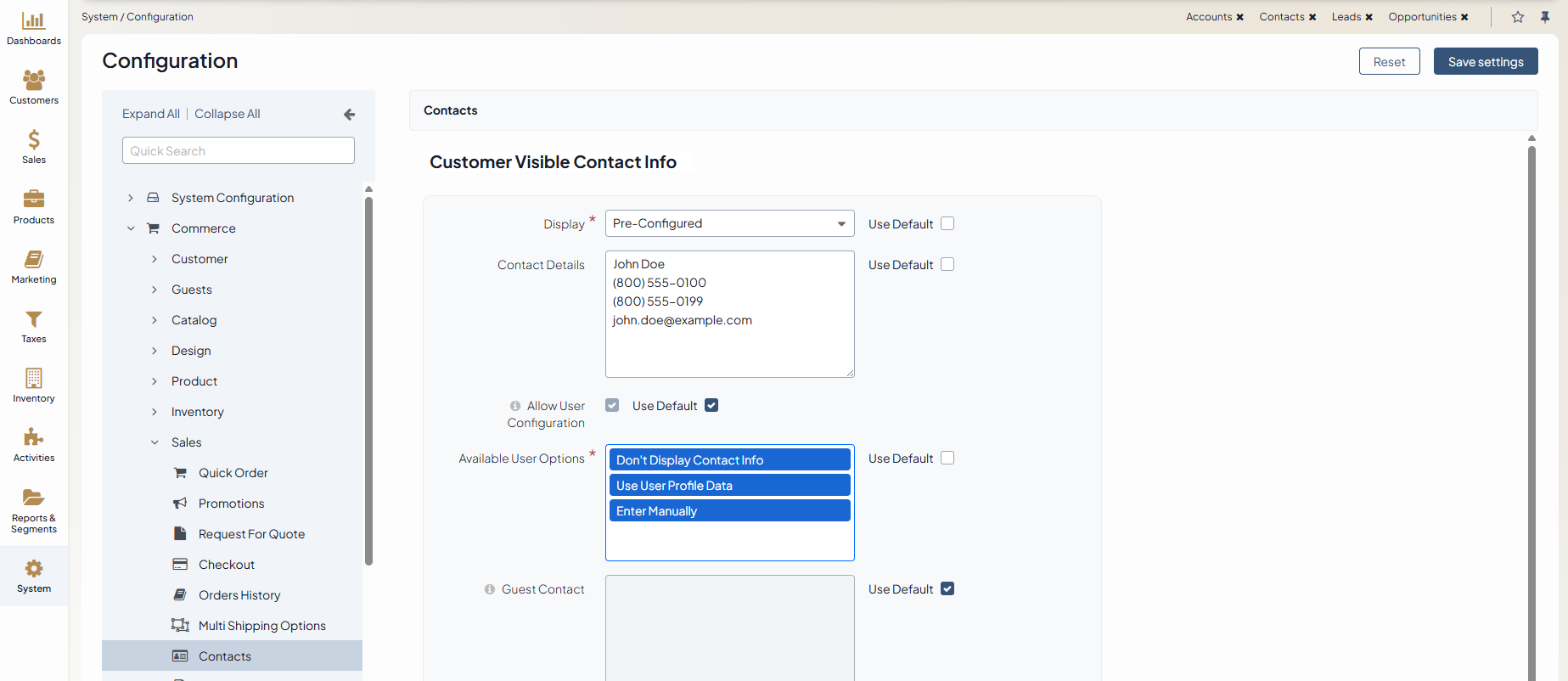Open the Products briefcase icon
This screenshot has width=1568, height=681.
tap(34, 200)
